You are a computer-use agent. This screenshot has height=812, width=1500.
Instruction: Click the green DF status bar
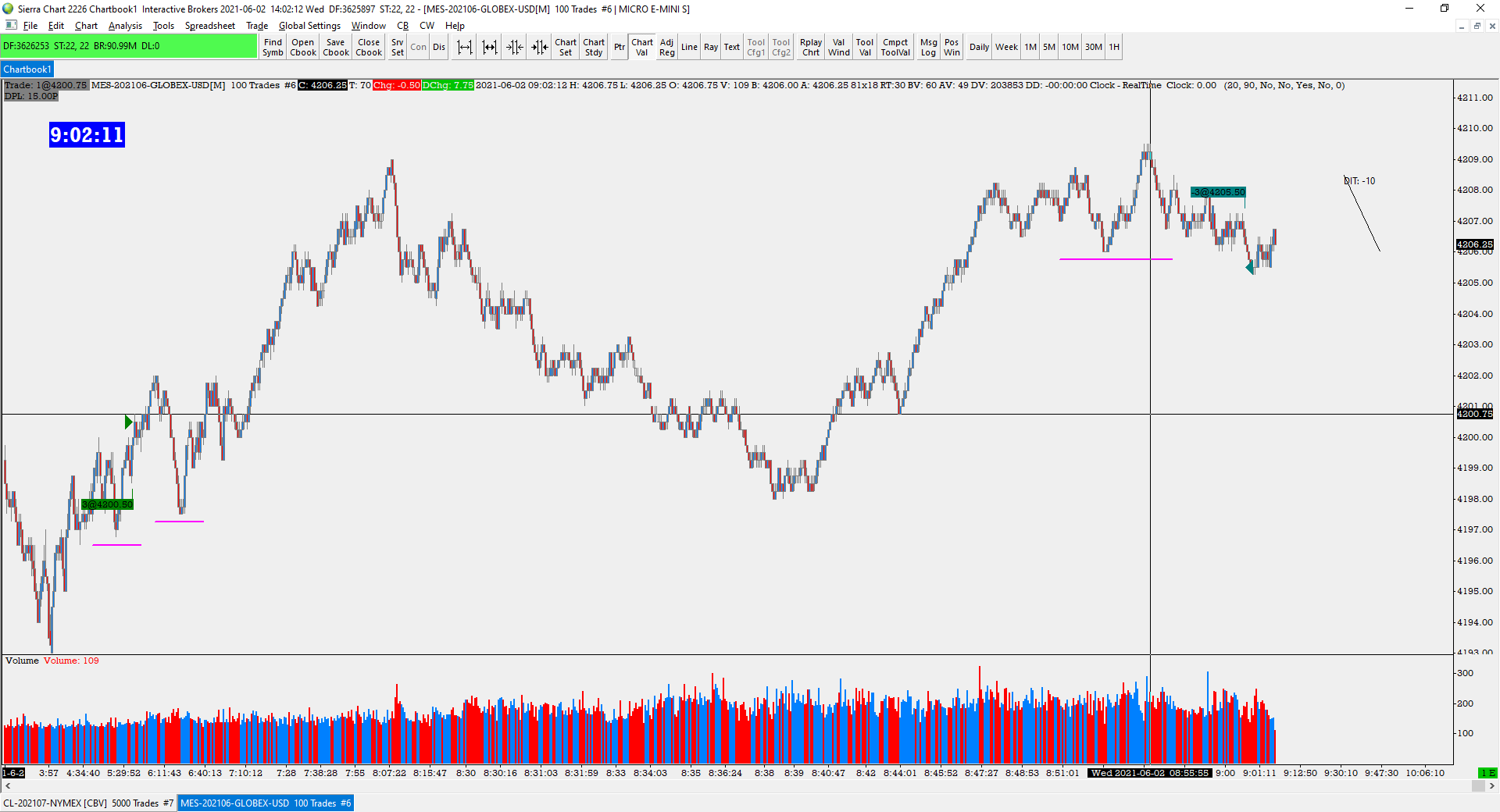pos(129,46)
